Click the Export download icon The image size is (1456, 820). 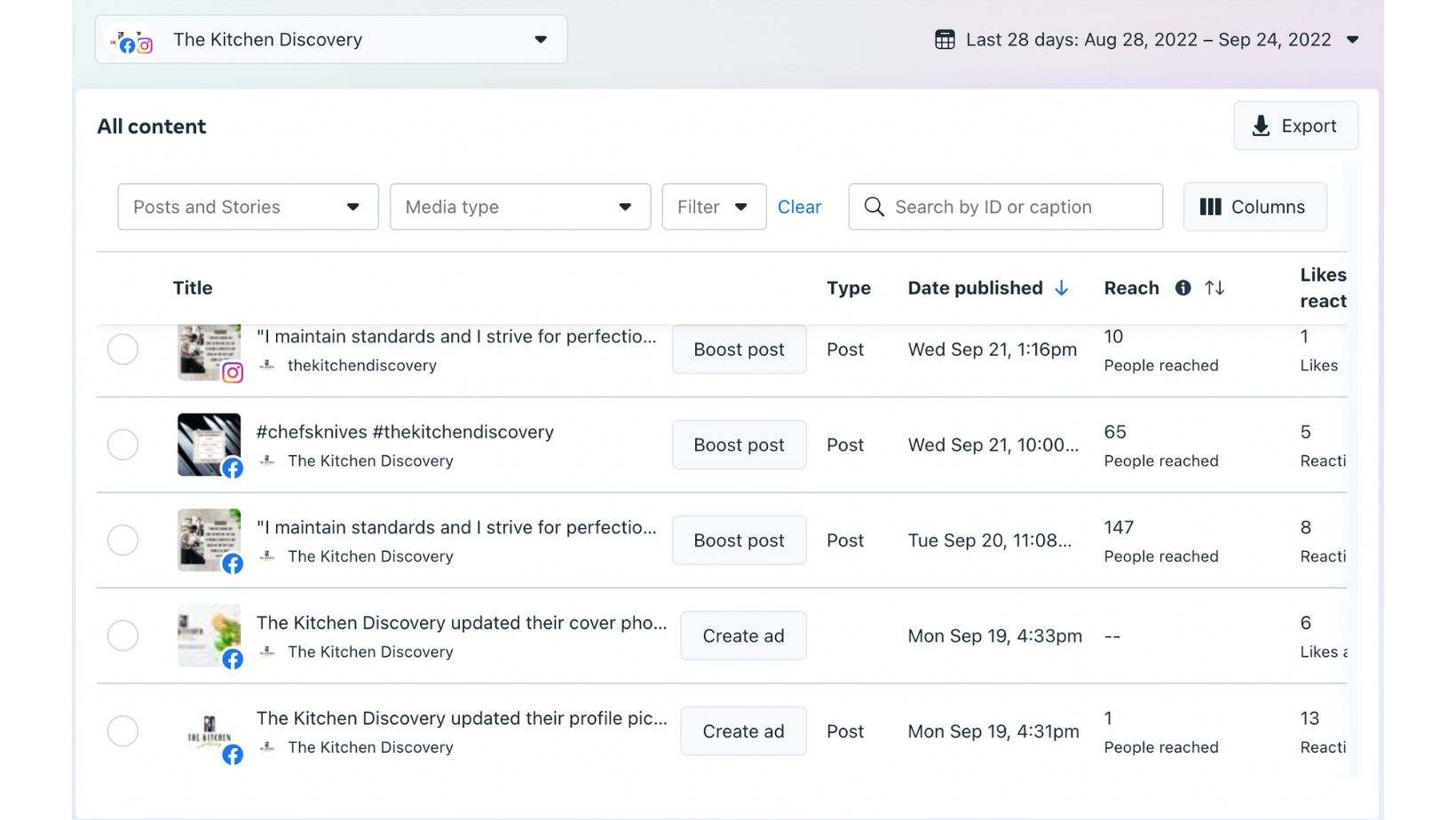[1261, 126]
